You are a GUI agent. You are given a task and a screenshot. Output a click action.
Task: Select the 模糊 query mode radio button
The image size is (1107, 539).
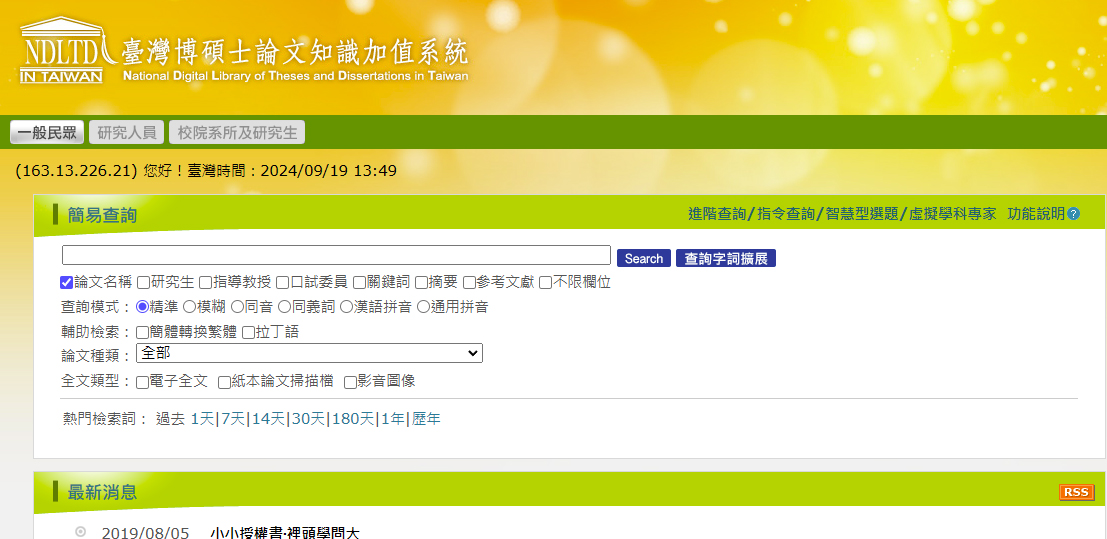(x=190, y=307)
